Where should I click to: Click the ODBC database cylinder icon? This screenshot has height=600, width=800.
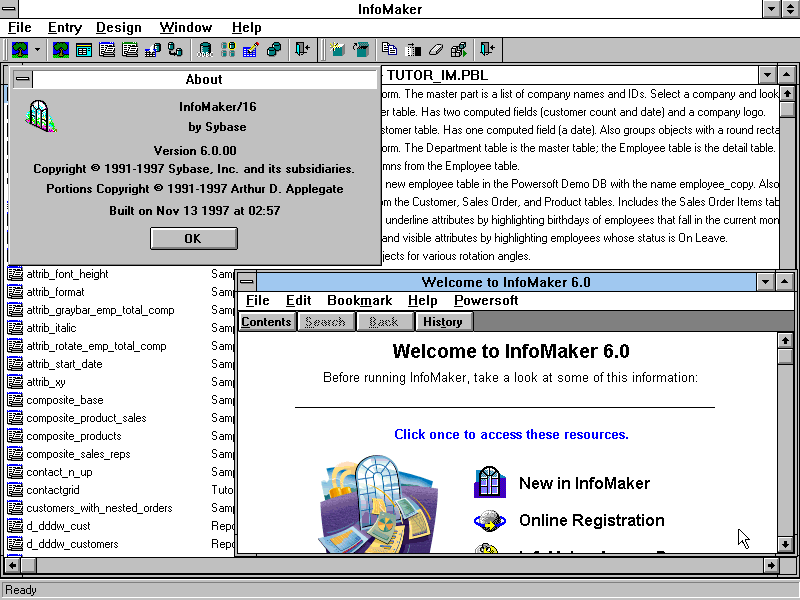tap(205, 49)
